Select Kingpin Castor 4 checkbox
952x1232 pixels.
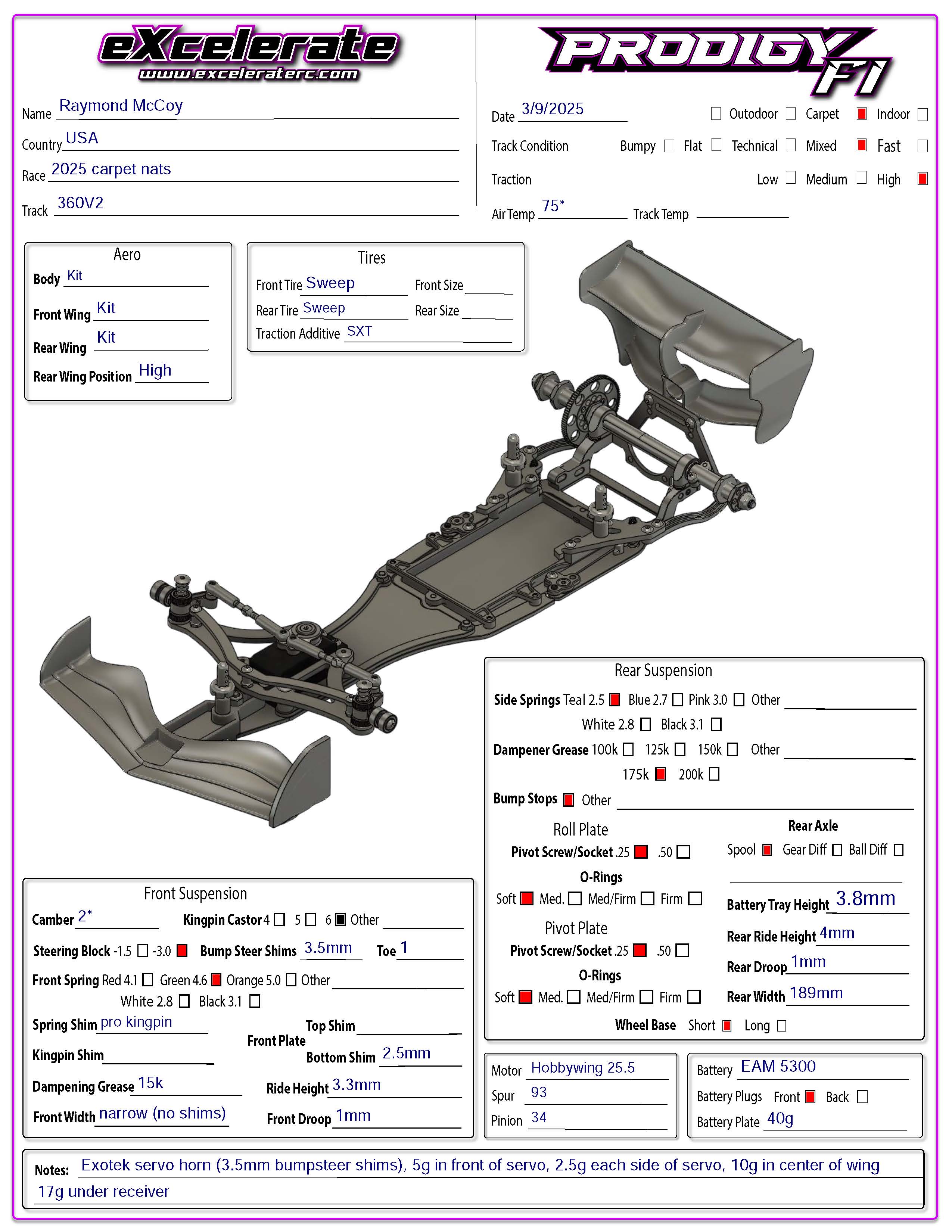(x=279, y=920)
